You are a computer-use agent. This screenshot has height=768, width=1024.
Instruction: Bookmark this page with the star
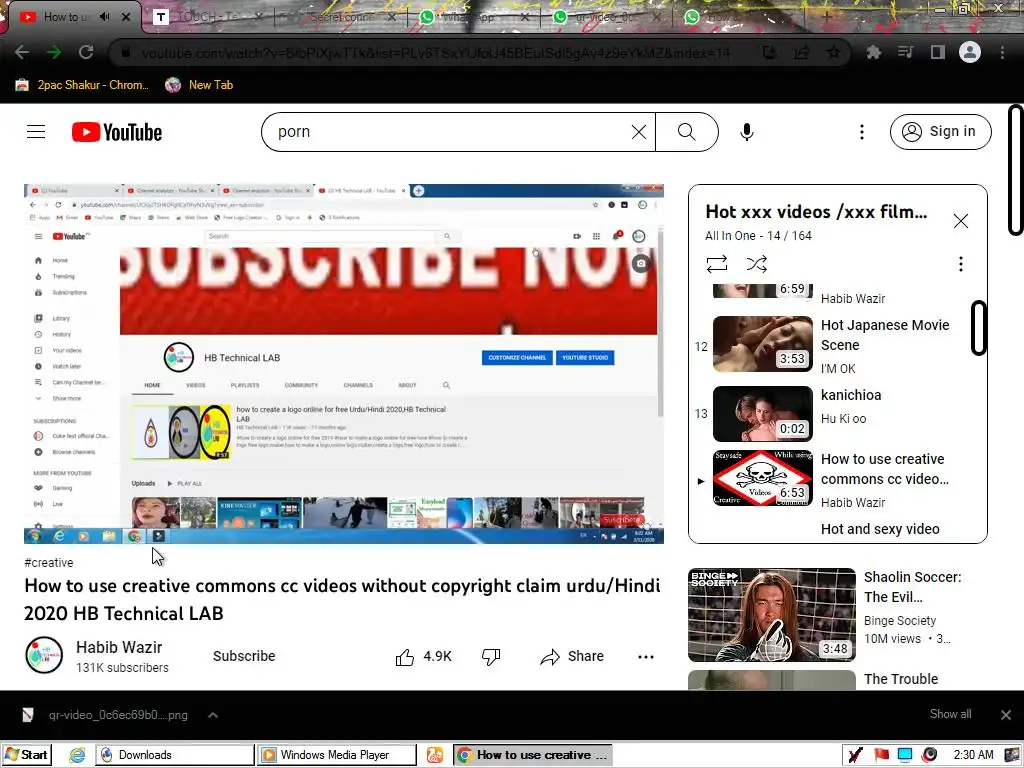(833, 52)
